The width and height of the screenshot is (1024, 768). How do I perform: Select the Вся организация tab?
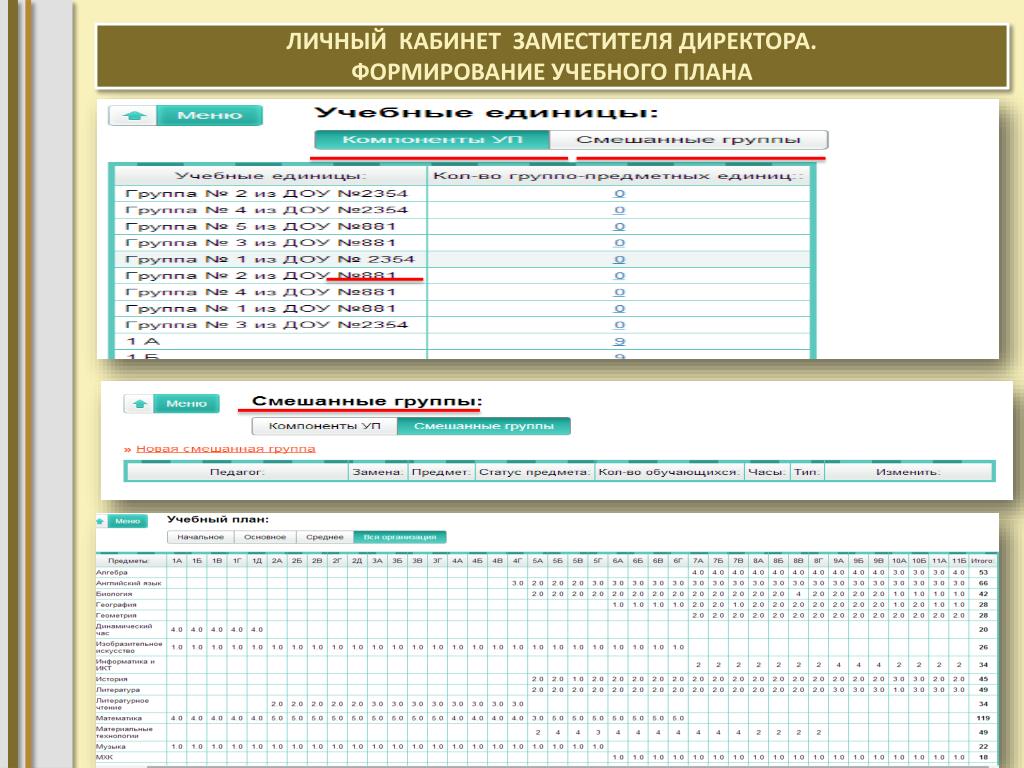point(400,537)
